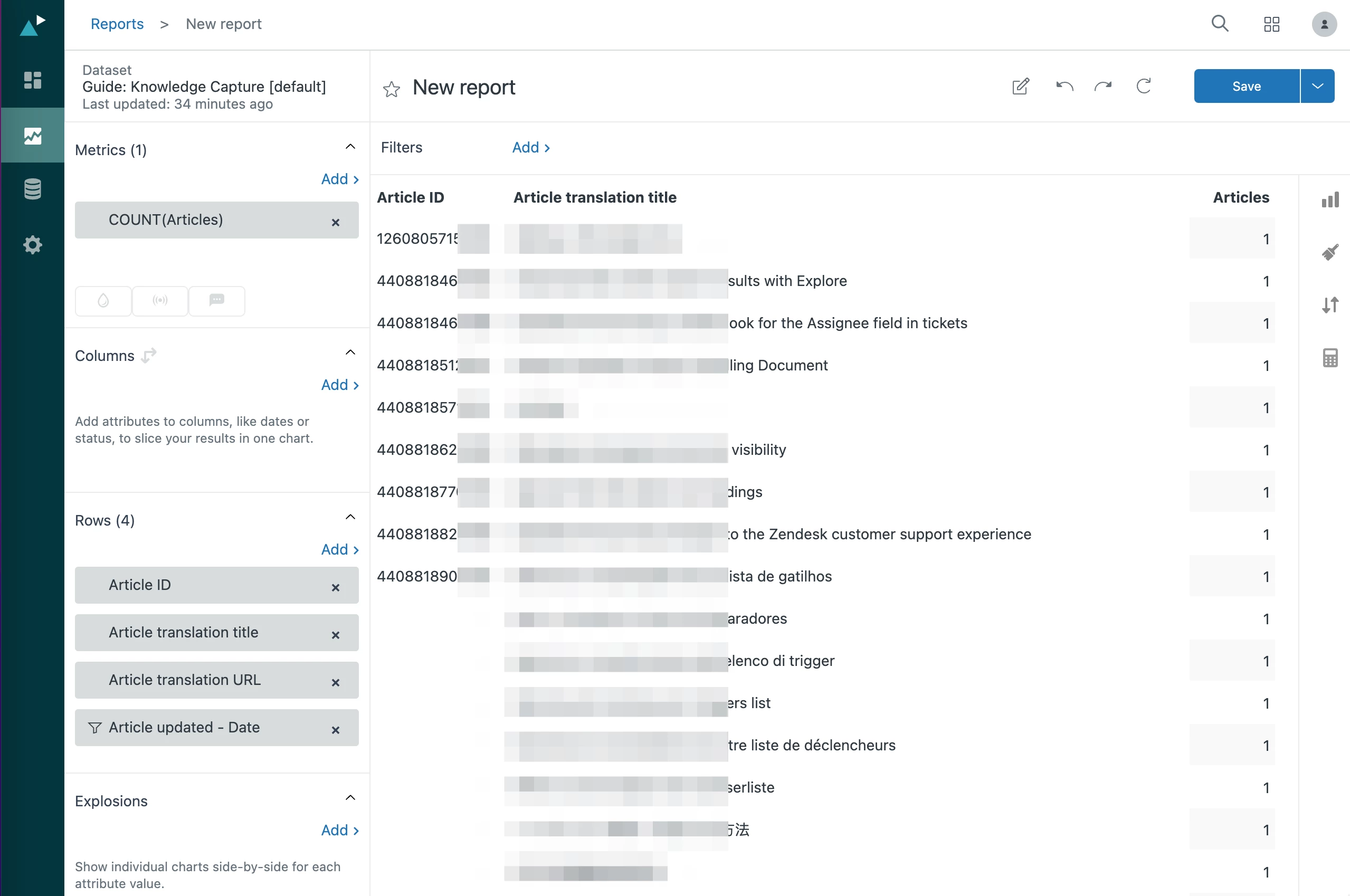Viewport: 1350px width, 896px height.
Task: Remove COUNT(Articles) metric
Action: 336,222
